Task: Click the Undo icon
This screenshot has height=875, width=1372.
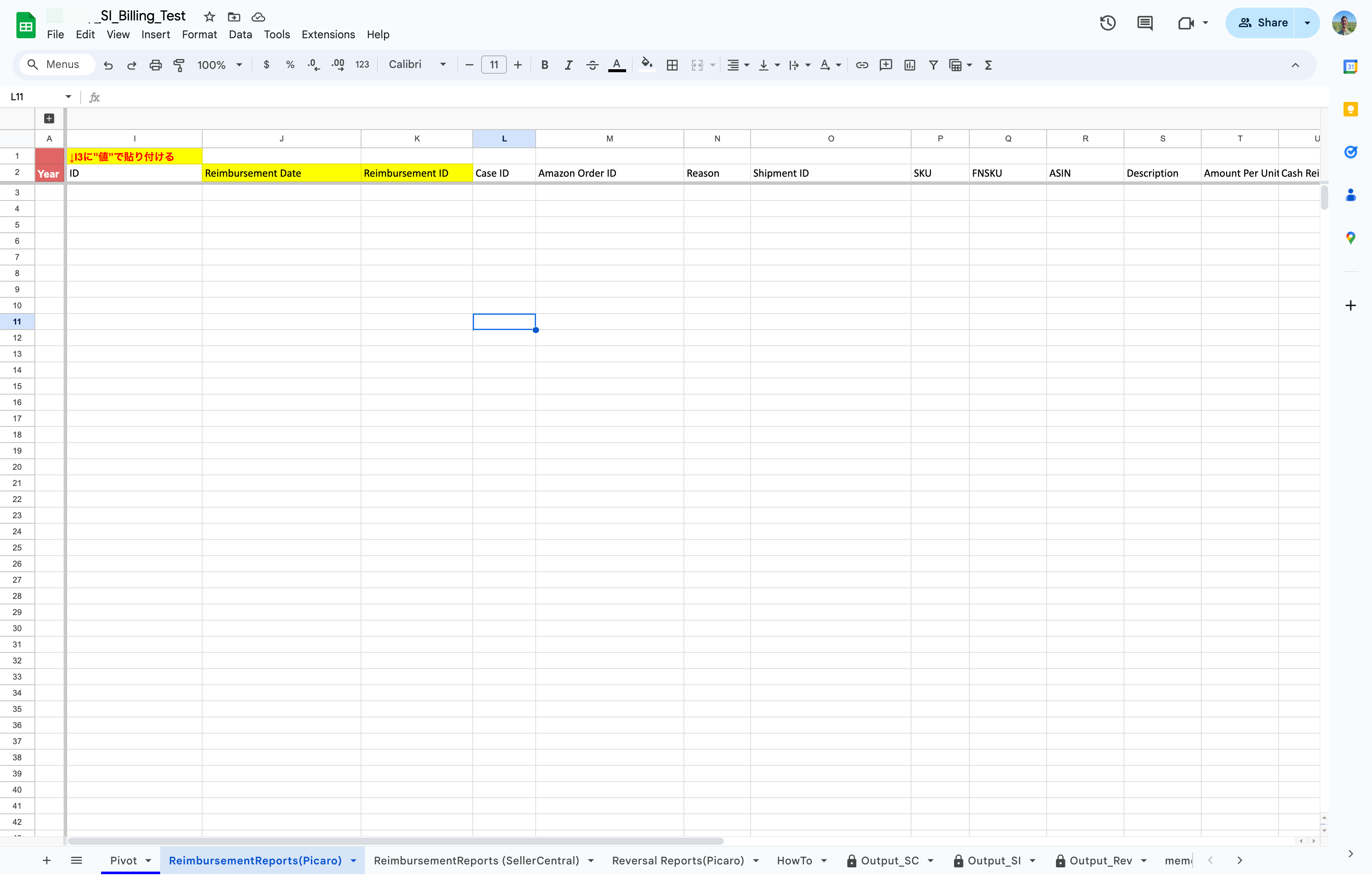Action: [108, 65]
